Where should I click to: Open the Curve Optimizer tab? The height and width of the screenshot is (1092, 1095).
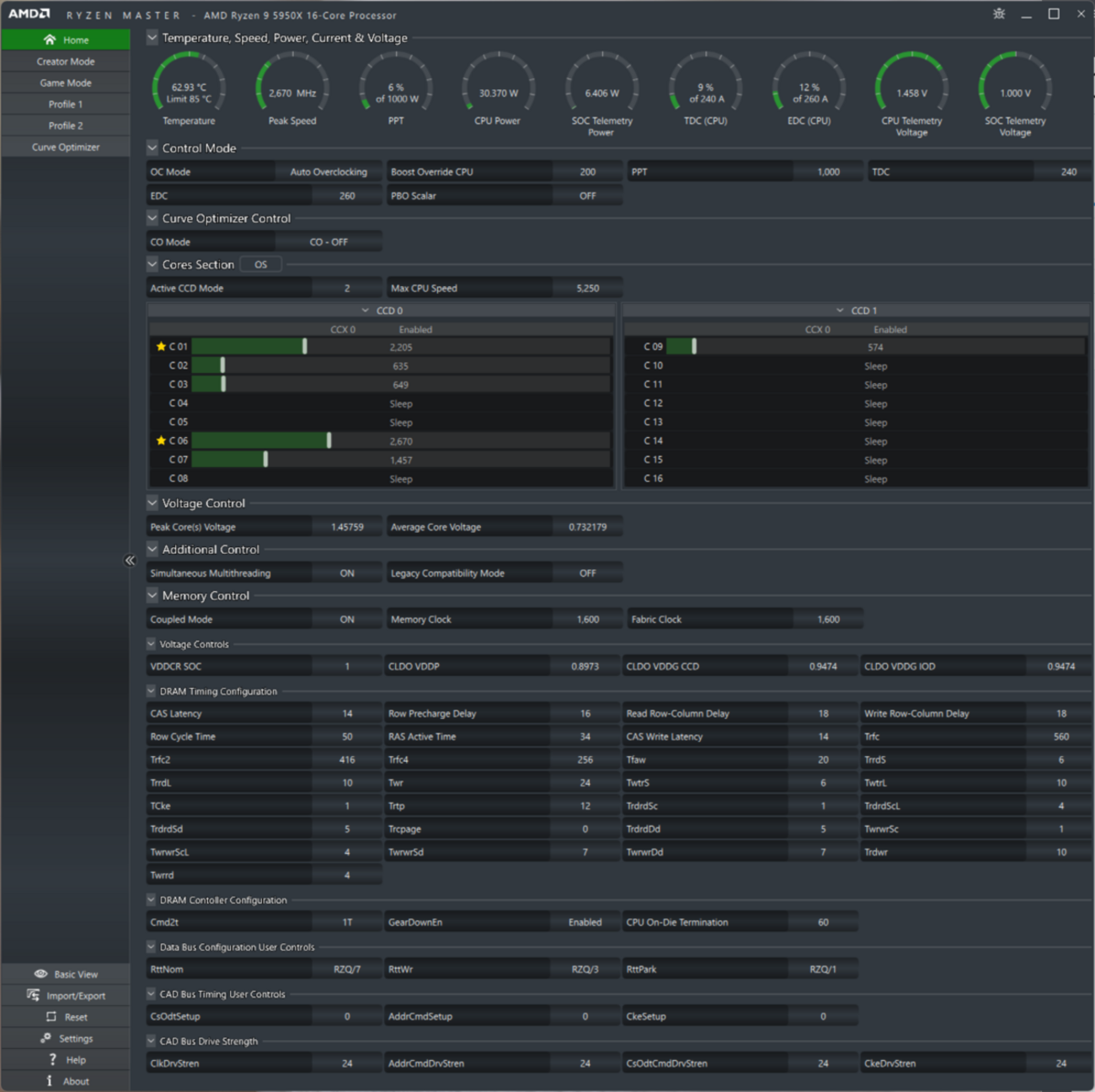[x=66, y=147]
